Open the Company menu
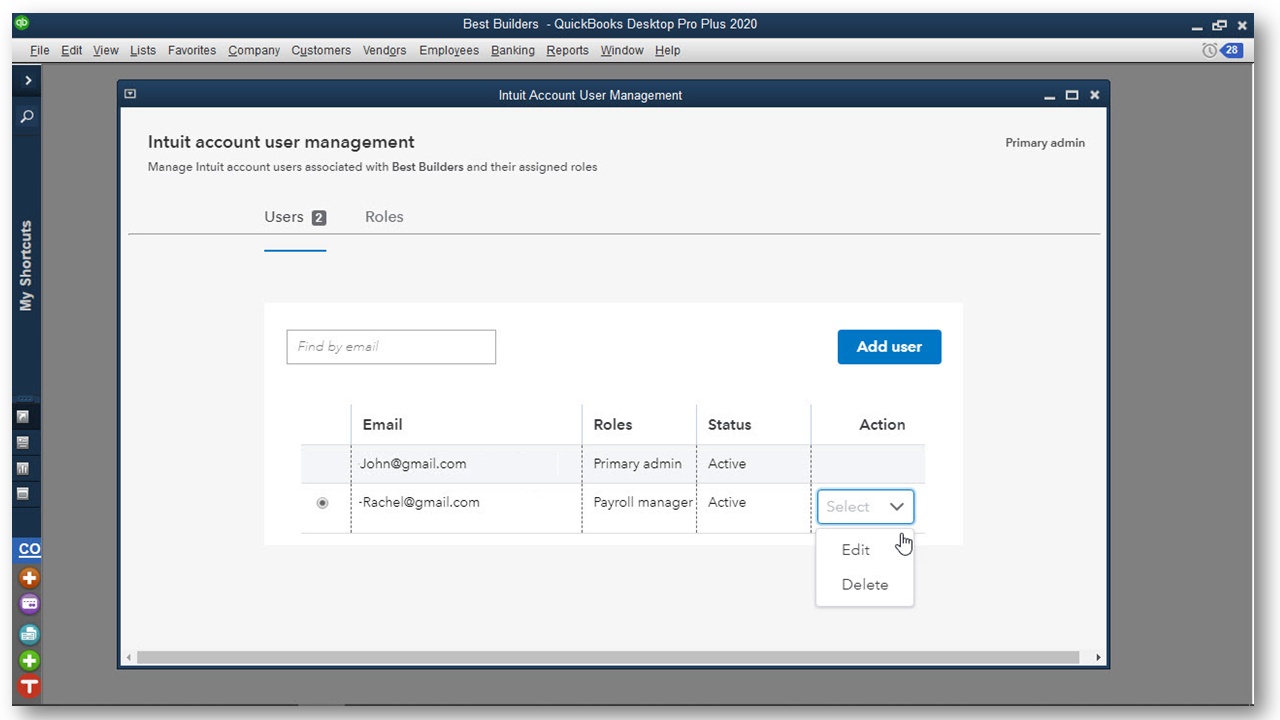Viewport: 1280px width, 720px height. point(254,50)
